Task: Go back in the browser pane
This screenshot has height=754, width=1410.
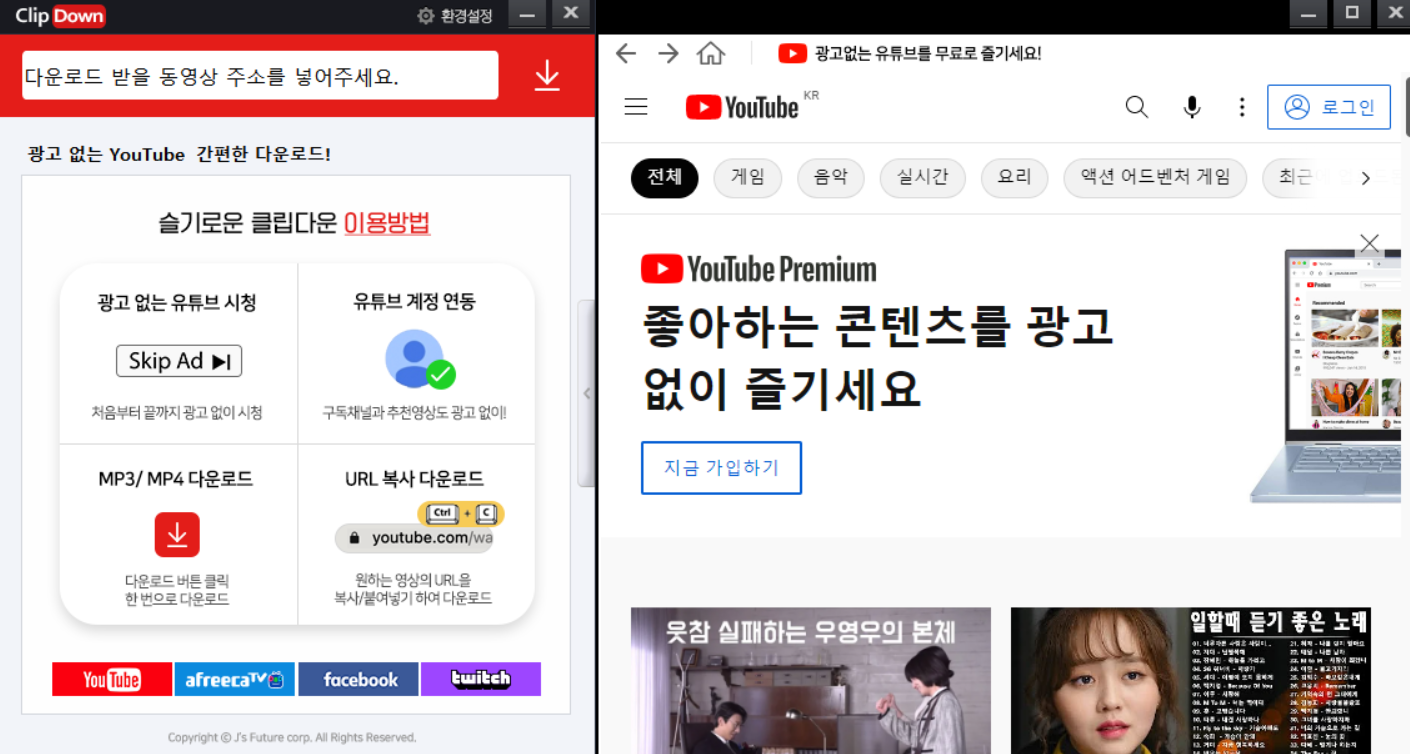Action: tap(626, 53)
